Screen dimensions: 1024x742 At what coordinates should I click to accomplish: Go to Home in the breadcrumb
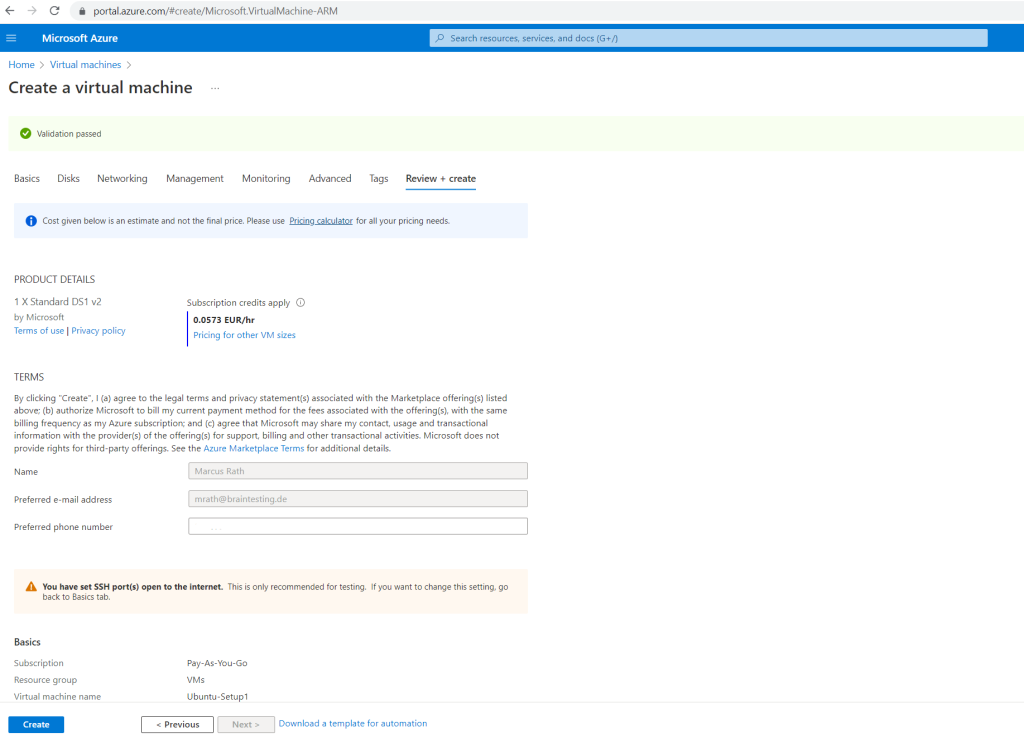click(x=22, y=65)
